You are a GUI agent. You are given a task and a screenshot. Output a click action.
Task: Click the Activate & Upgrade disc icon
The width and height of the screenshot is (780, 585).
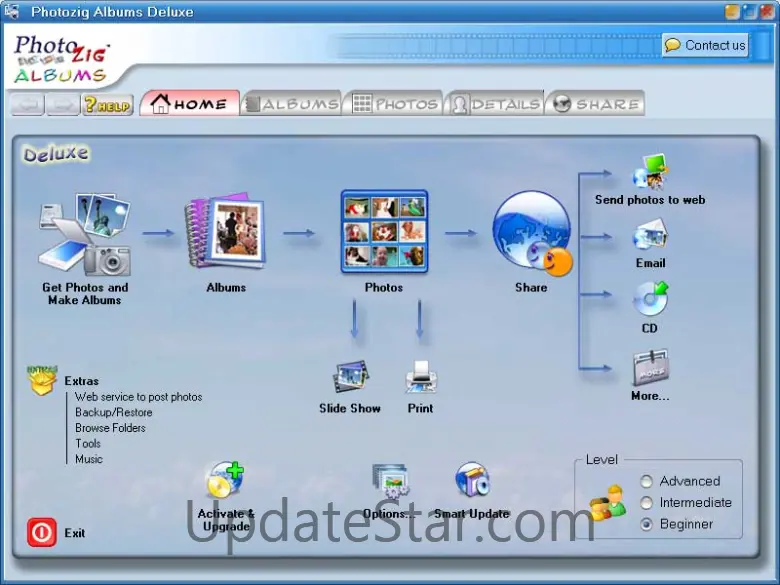(225, 480)
